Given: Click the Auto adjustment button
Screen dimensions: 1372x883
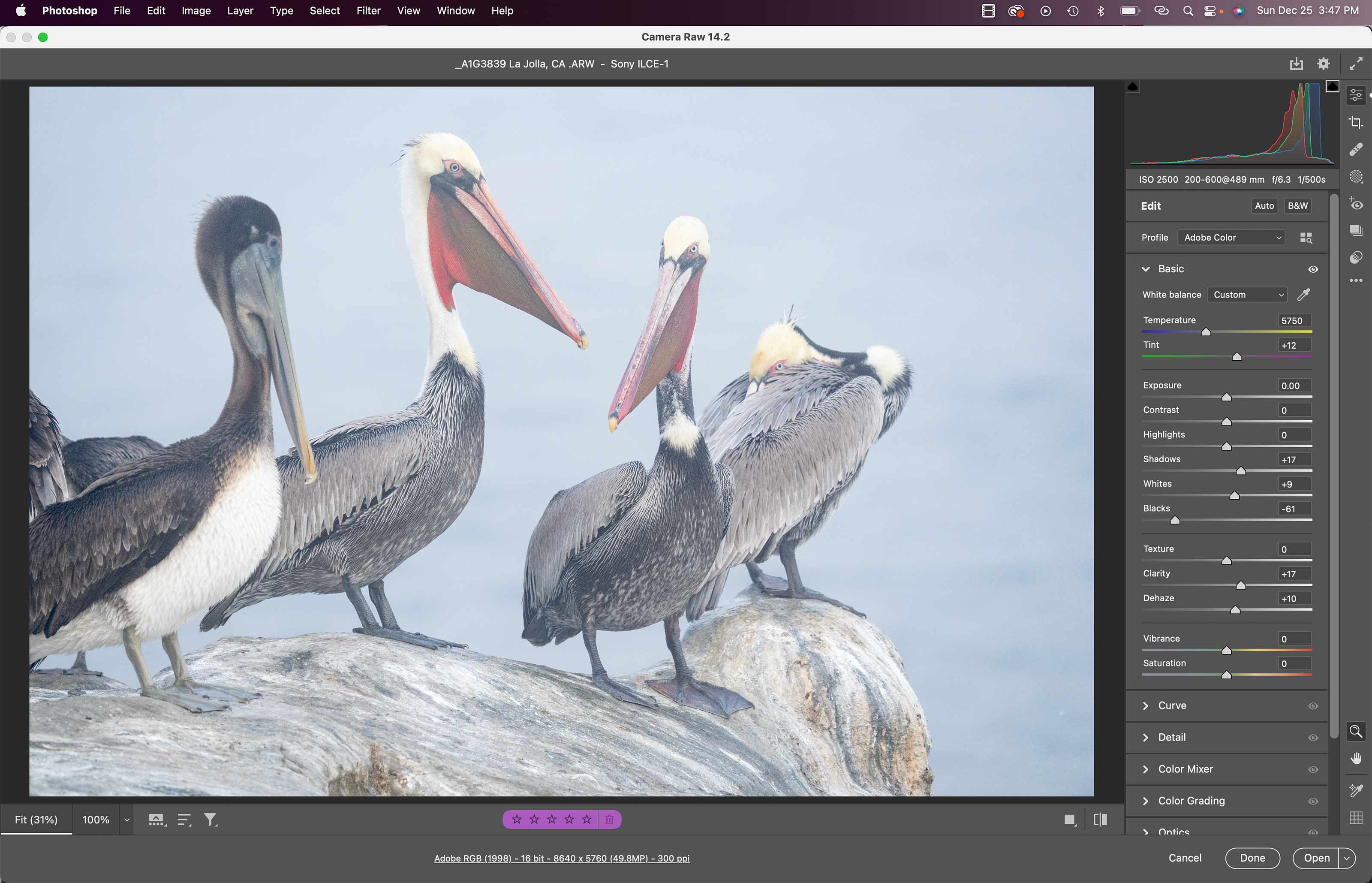Looking at the screenshot, I should (x=1264, y=206).
